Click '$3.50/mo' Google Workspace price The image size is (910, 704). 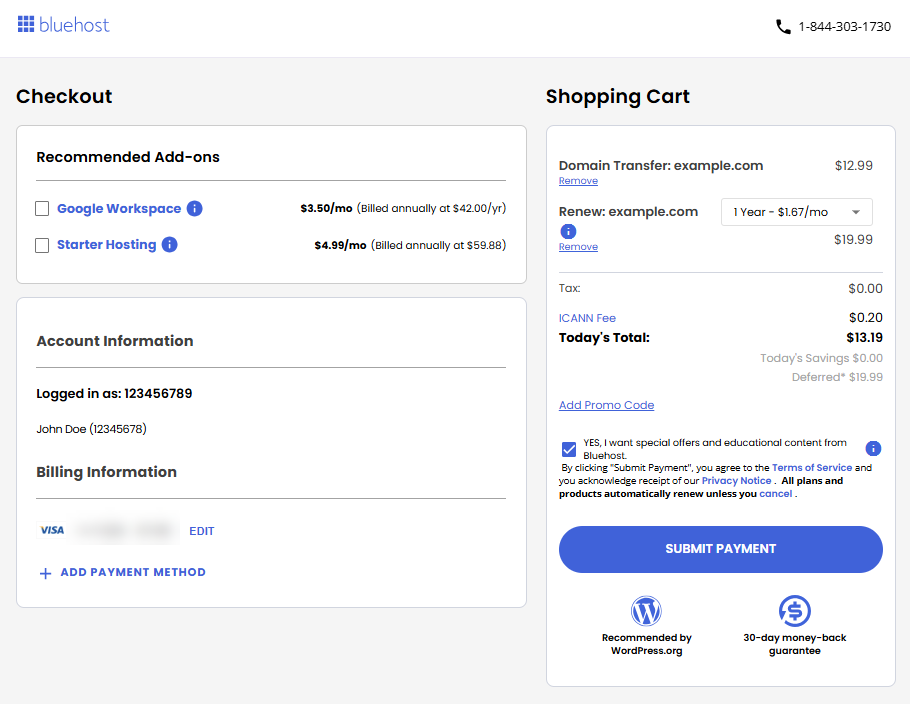(326, 208)
